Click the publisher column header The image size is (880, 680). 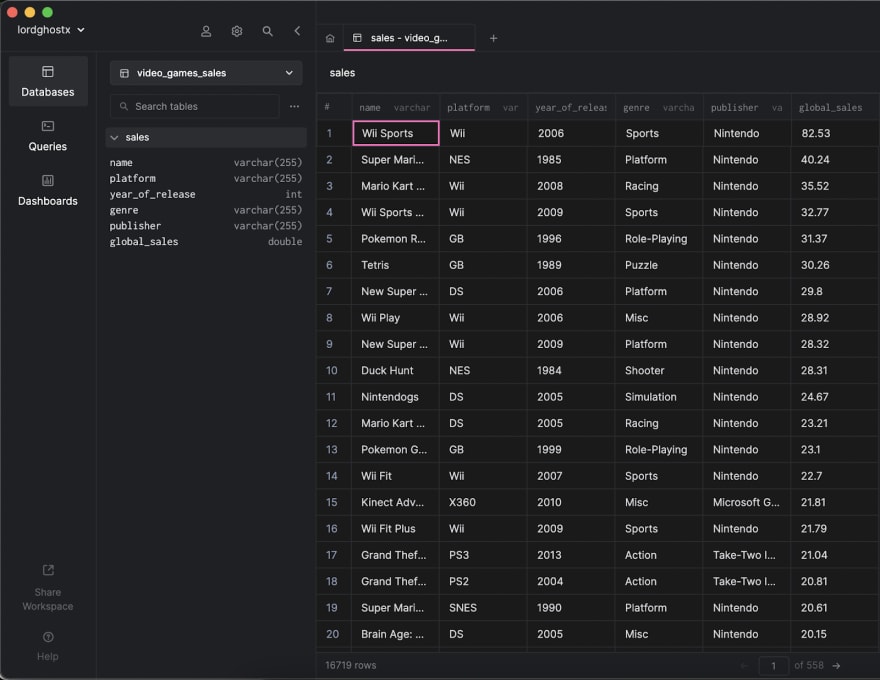[x=747, y=107]
